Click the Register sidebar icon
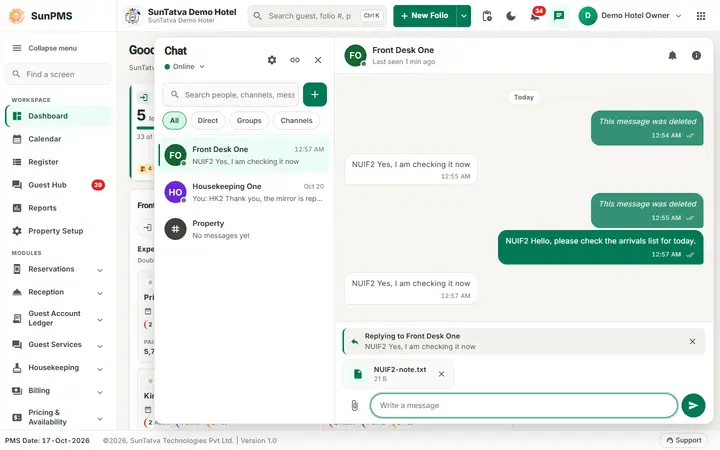The width and height of the screenshot is (720, 450). click(17, 162)
